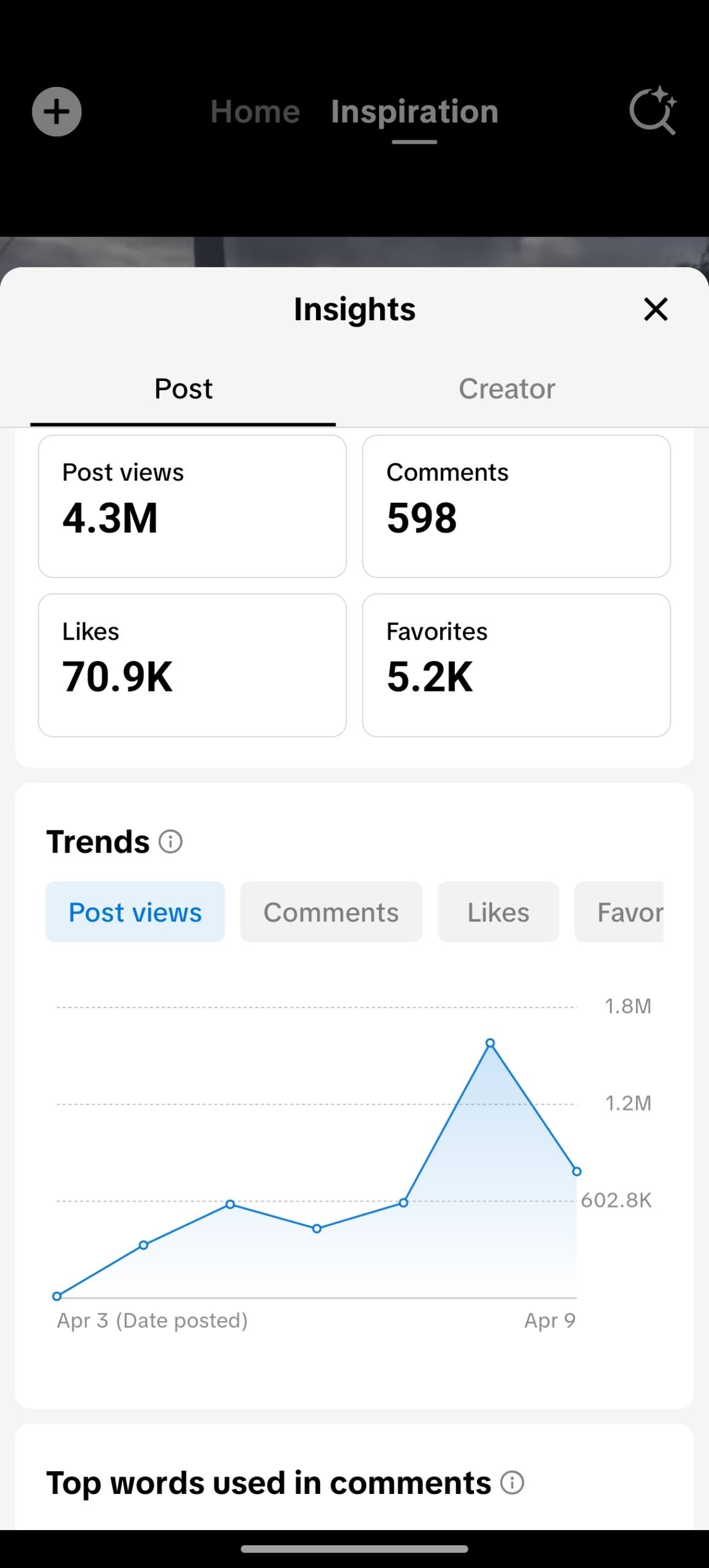The image size is (709, 1568).
Task: Tap the Favorites 5.2K card
Action: click(516, 665)
